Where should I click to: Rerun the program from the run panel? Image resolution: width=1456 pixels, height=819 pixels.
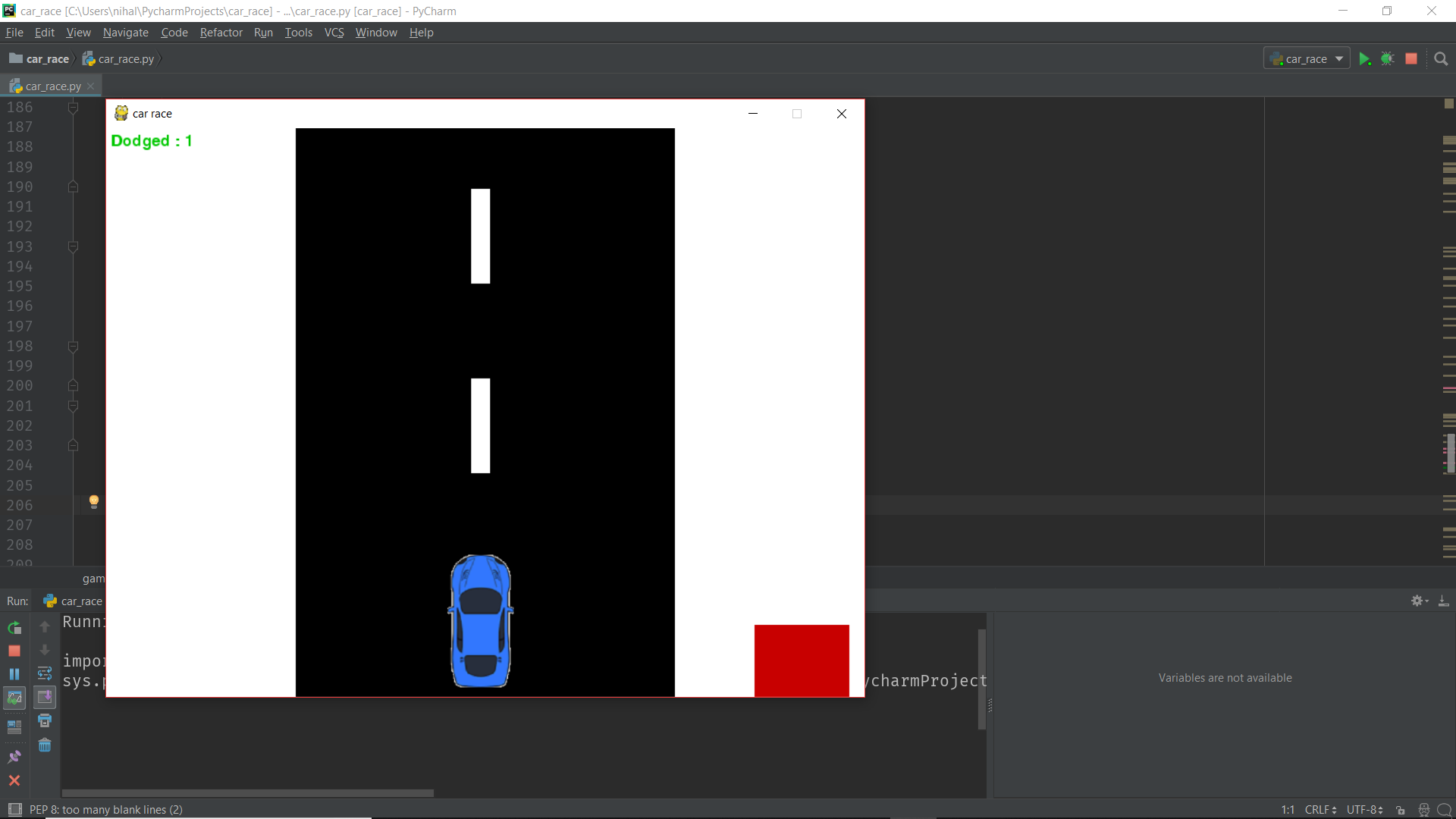[14, 627]
